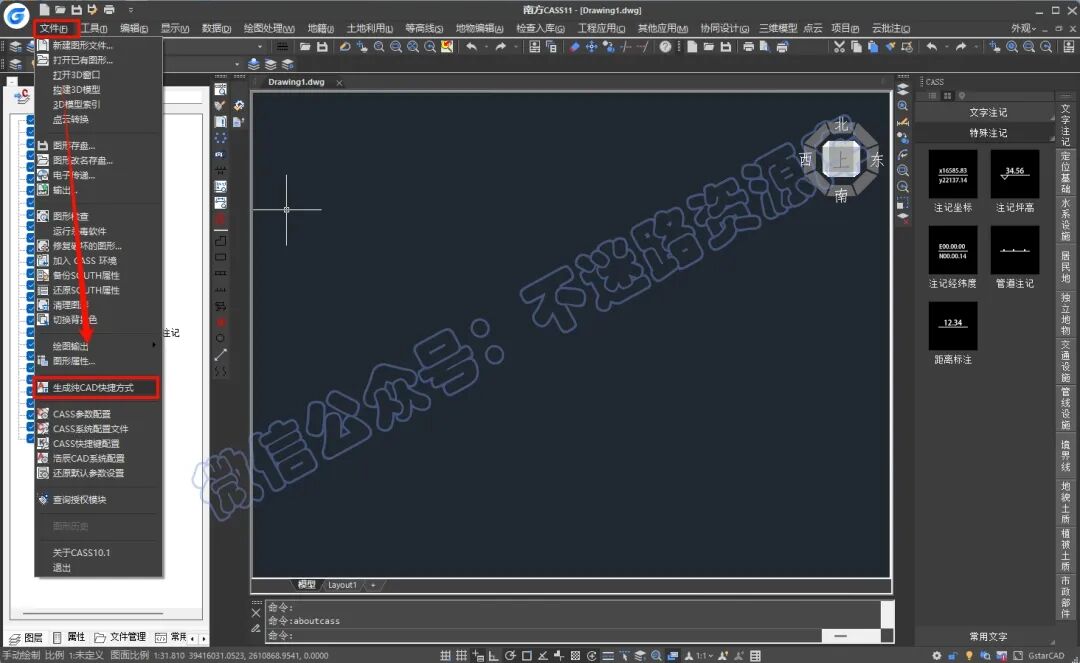Click the command line input field
Image resolution: width=1080 pixels, height=663 pixels.
tap(544, 635)
